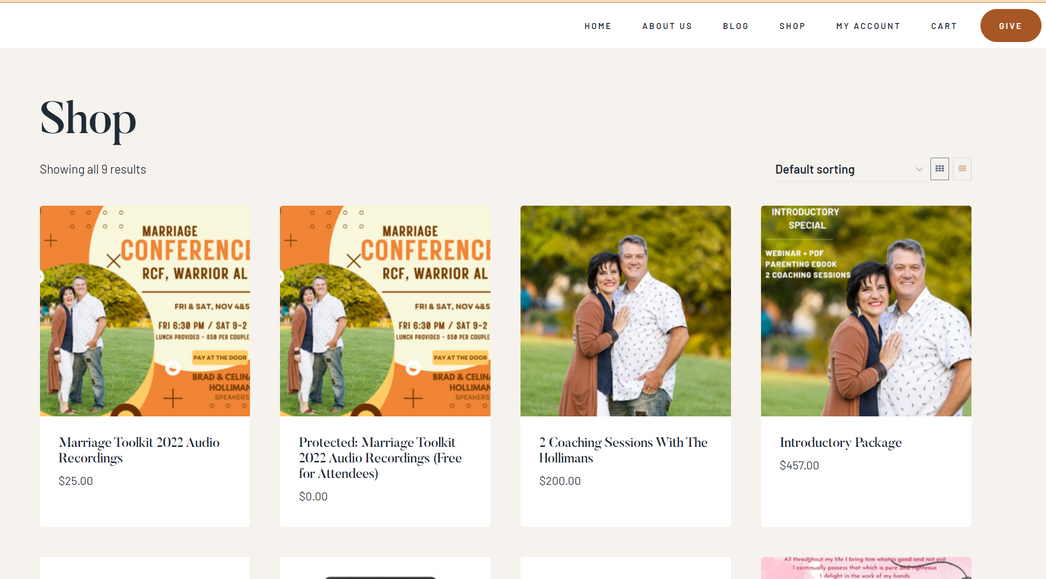Navigate to the Blog

pos(736,26)
